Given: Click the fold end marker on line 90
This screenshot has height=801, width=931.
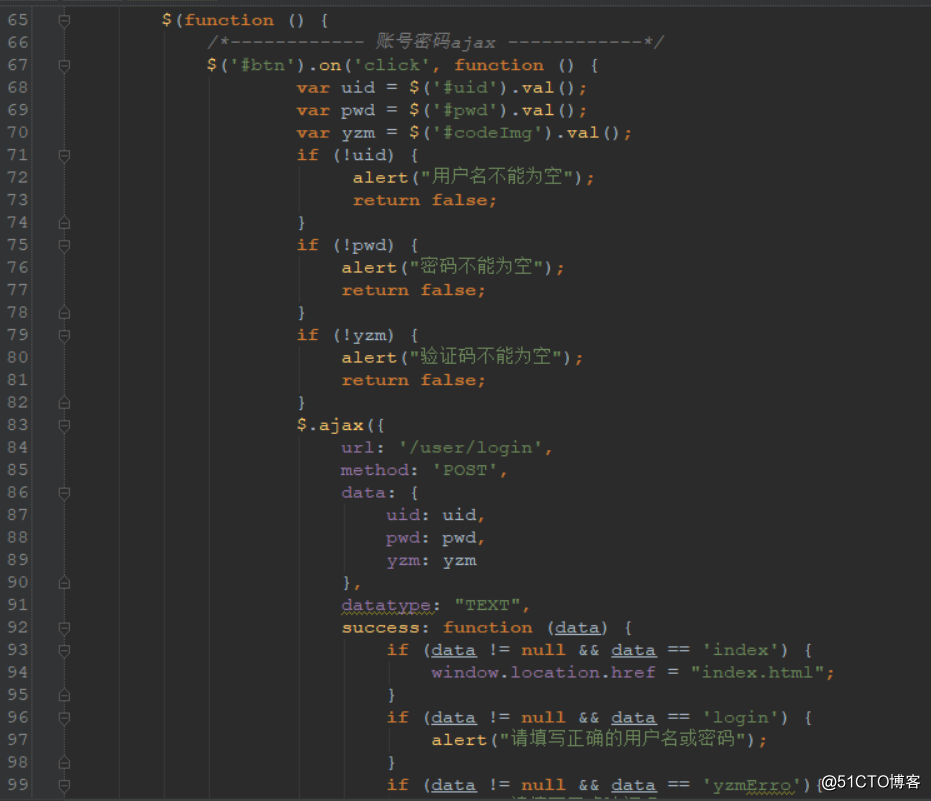Looking at the screenshot, I should (x=64, y=584).
